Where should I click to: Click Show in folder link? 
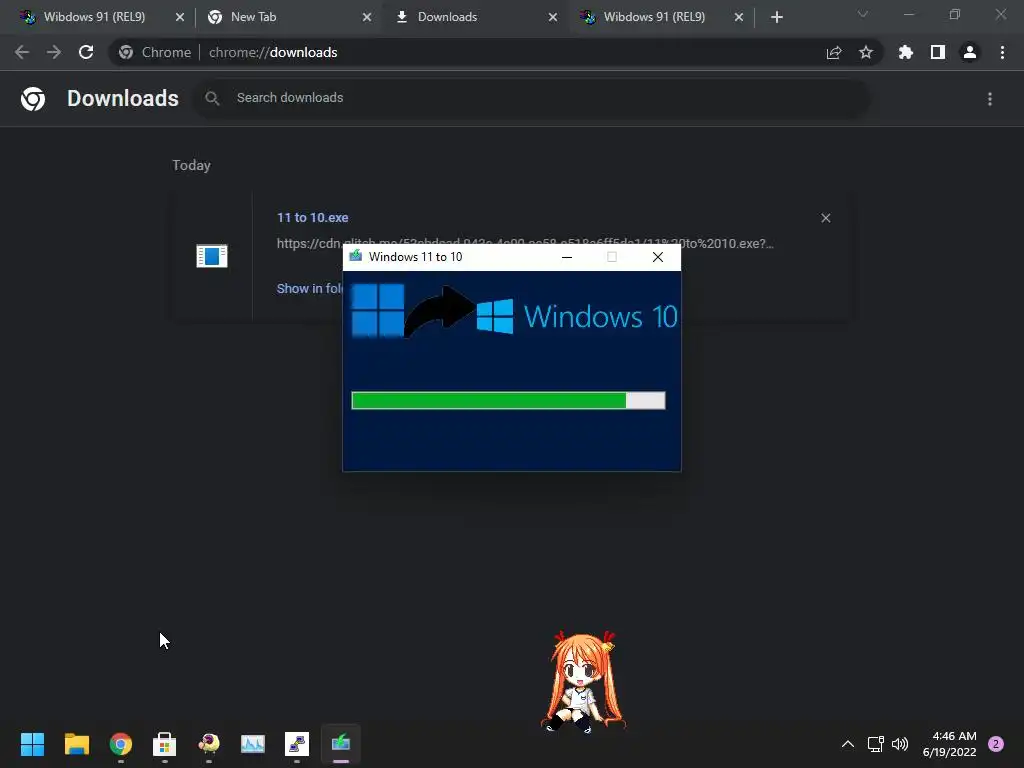tap(310, 289)
